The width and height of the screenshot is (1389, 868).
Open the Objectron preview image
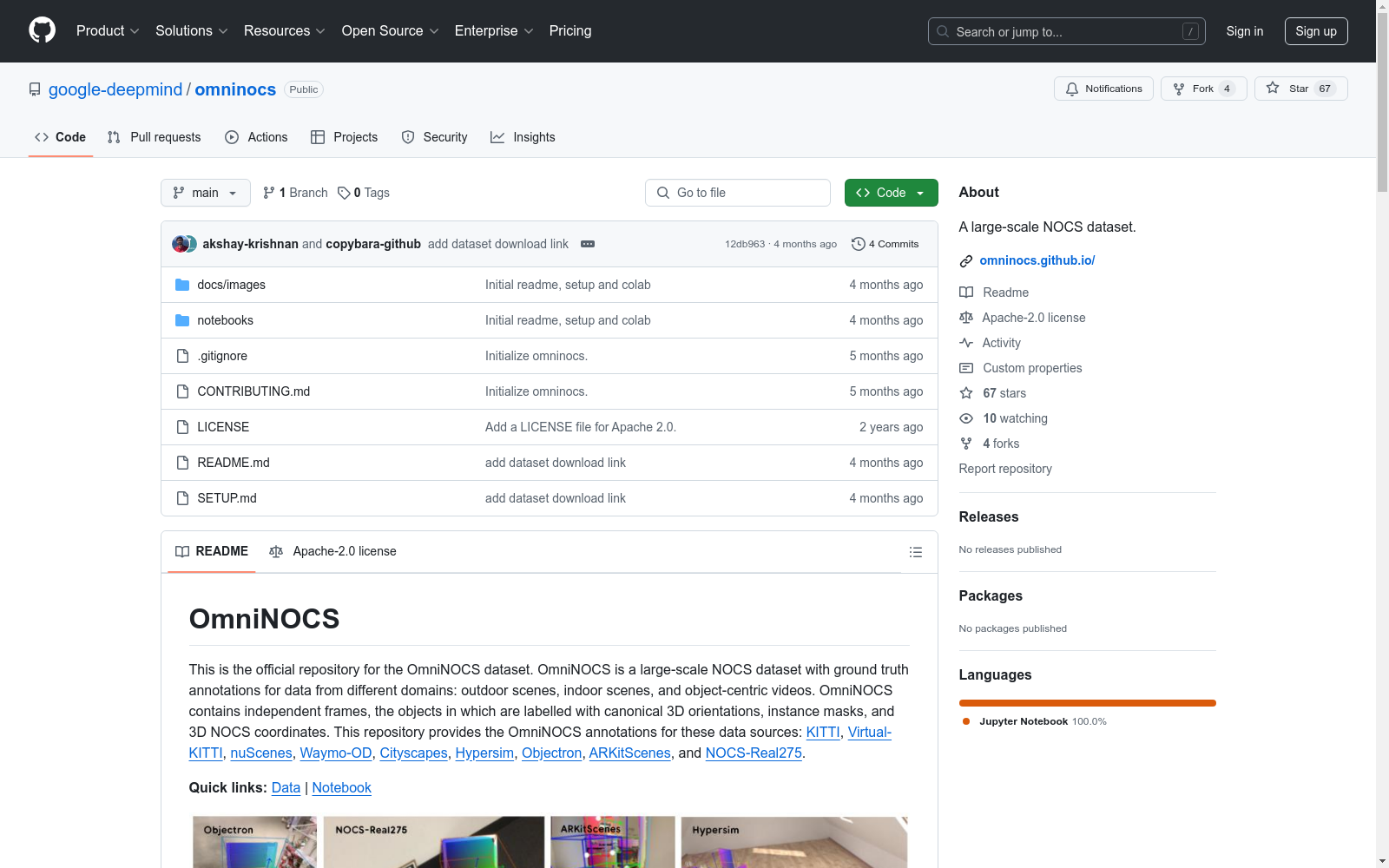click(254, 842)
